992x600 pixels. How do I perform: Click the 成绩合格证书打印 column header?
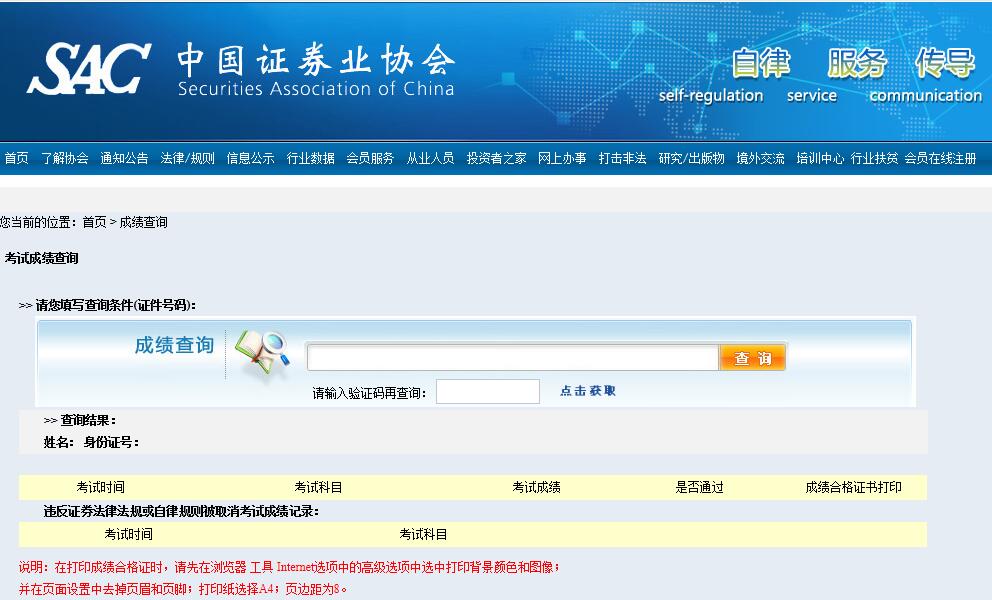pyautogui.click(x=853, y=487)
